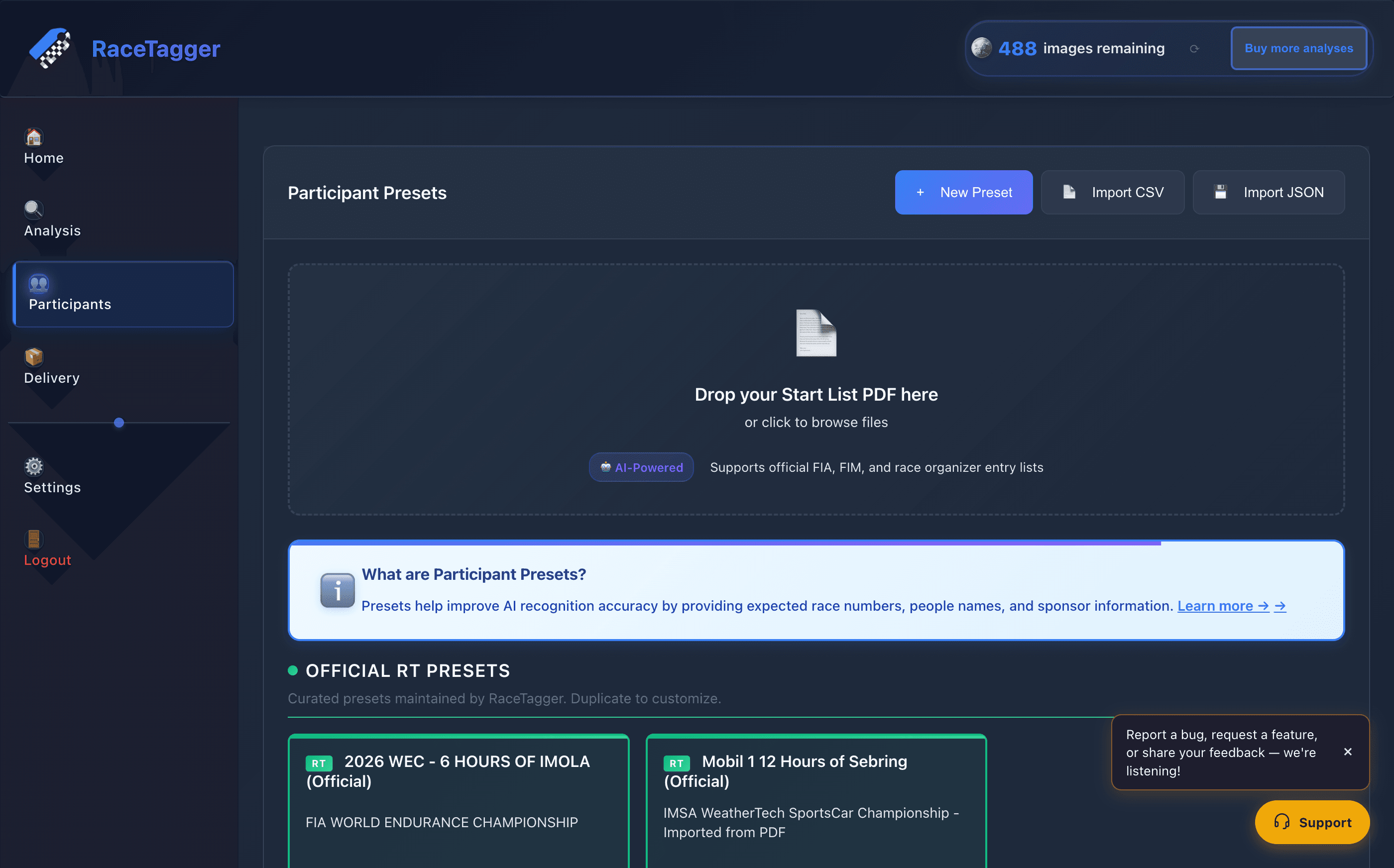
Task: Click the Participants people icon
Action: [38, 284]
